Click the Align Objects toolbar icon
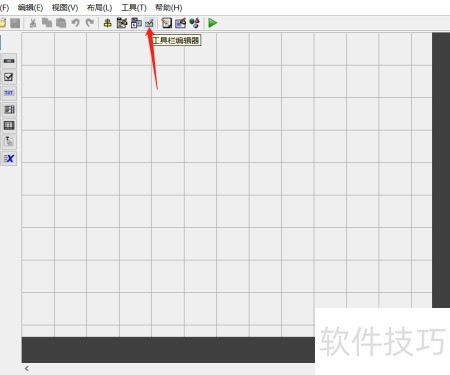The width and height of the screenshot is (450, 375). pyautogui.click(x=107, y=23)
